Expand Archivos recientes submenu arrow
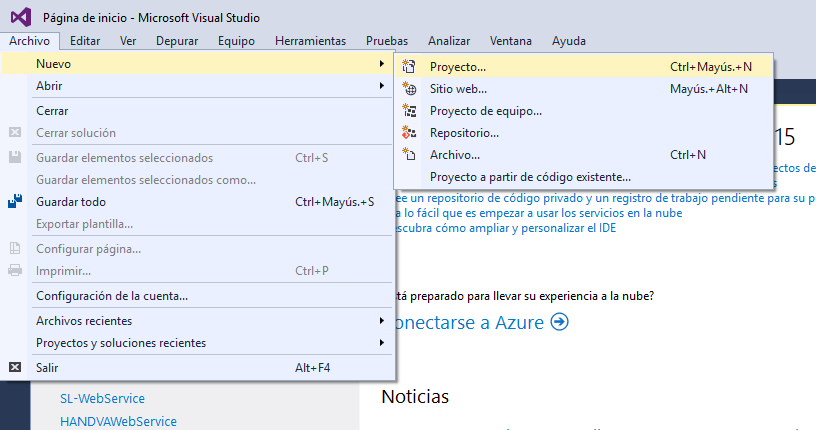816x430 pixels. (382, 321)
